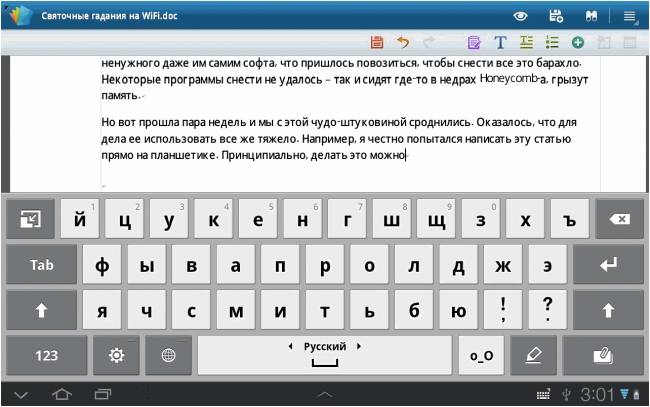Expand the center up-chevron in system bar
Image resolution: width=650 pixels, height=407 pixels.
(x=325, y=394)
